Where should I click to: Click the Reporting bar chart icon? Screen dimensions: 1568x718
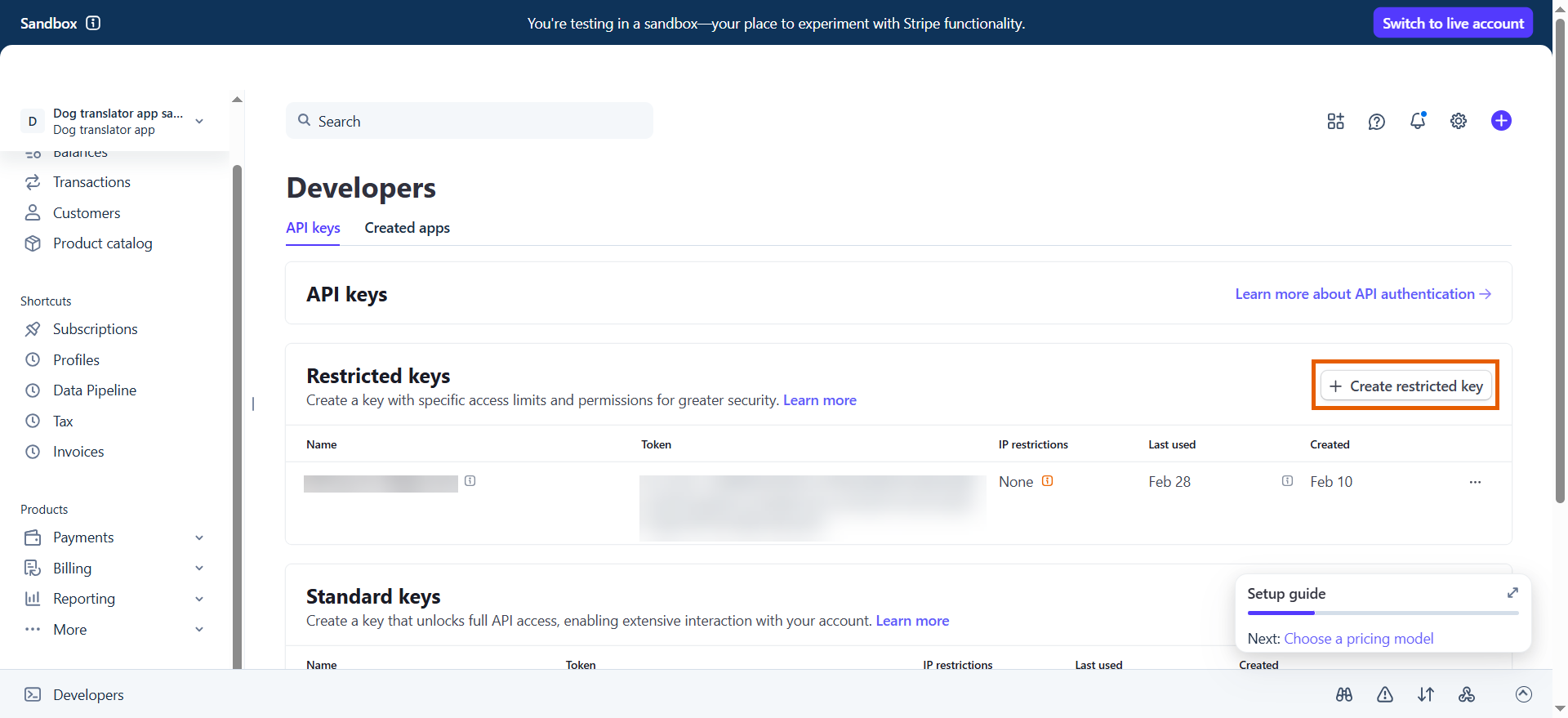(x=33, y=599)
